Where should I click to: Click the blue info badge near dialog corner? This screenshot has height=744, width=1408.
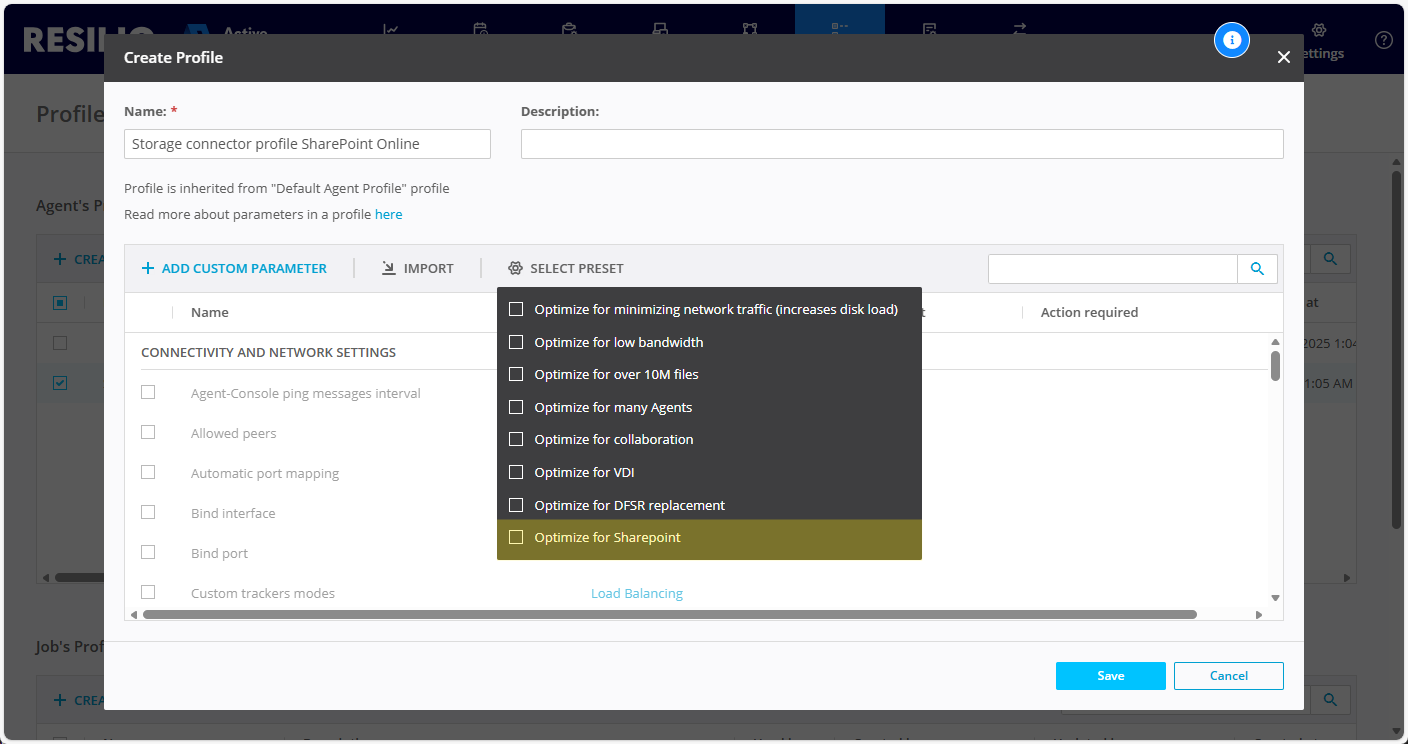click(x=1232, y=40)
